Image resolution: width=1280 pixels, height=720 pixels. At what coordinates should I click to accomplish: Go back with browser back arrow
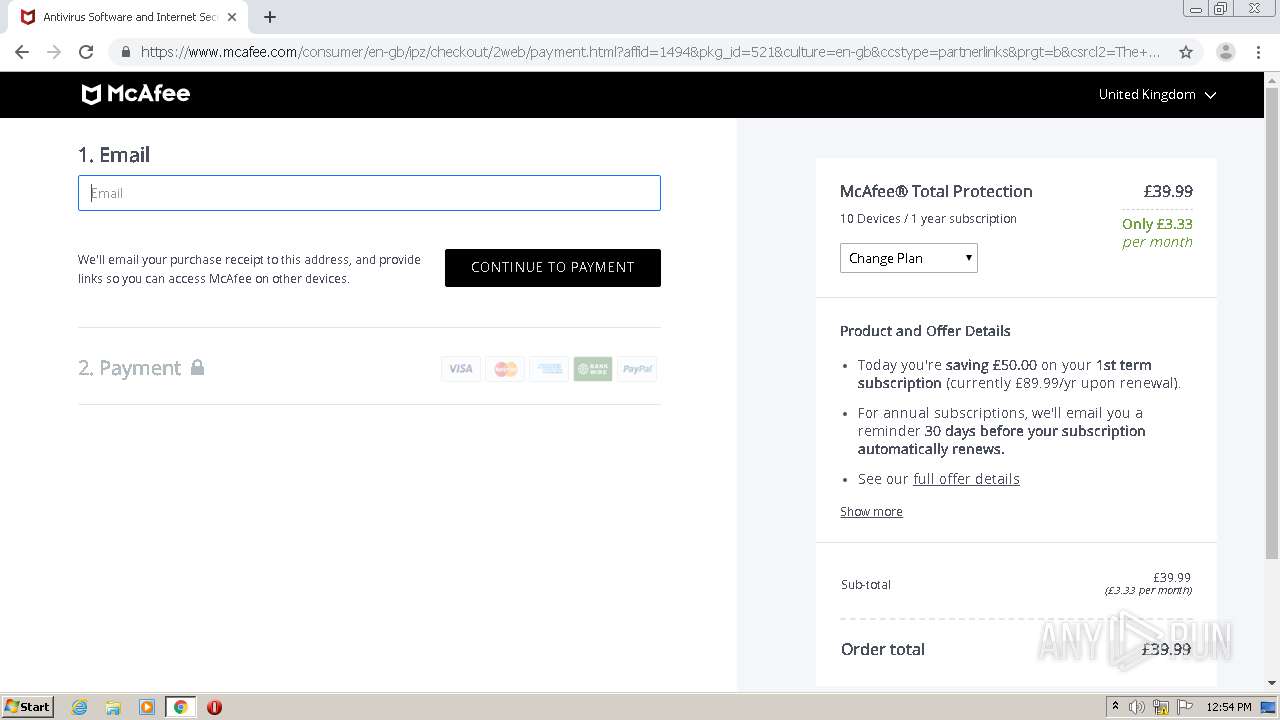coord(22,52)
